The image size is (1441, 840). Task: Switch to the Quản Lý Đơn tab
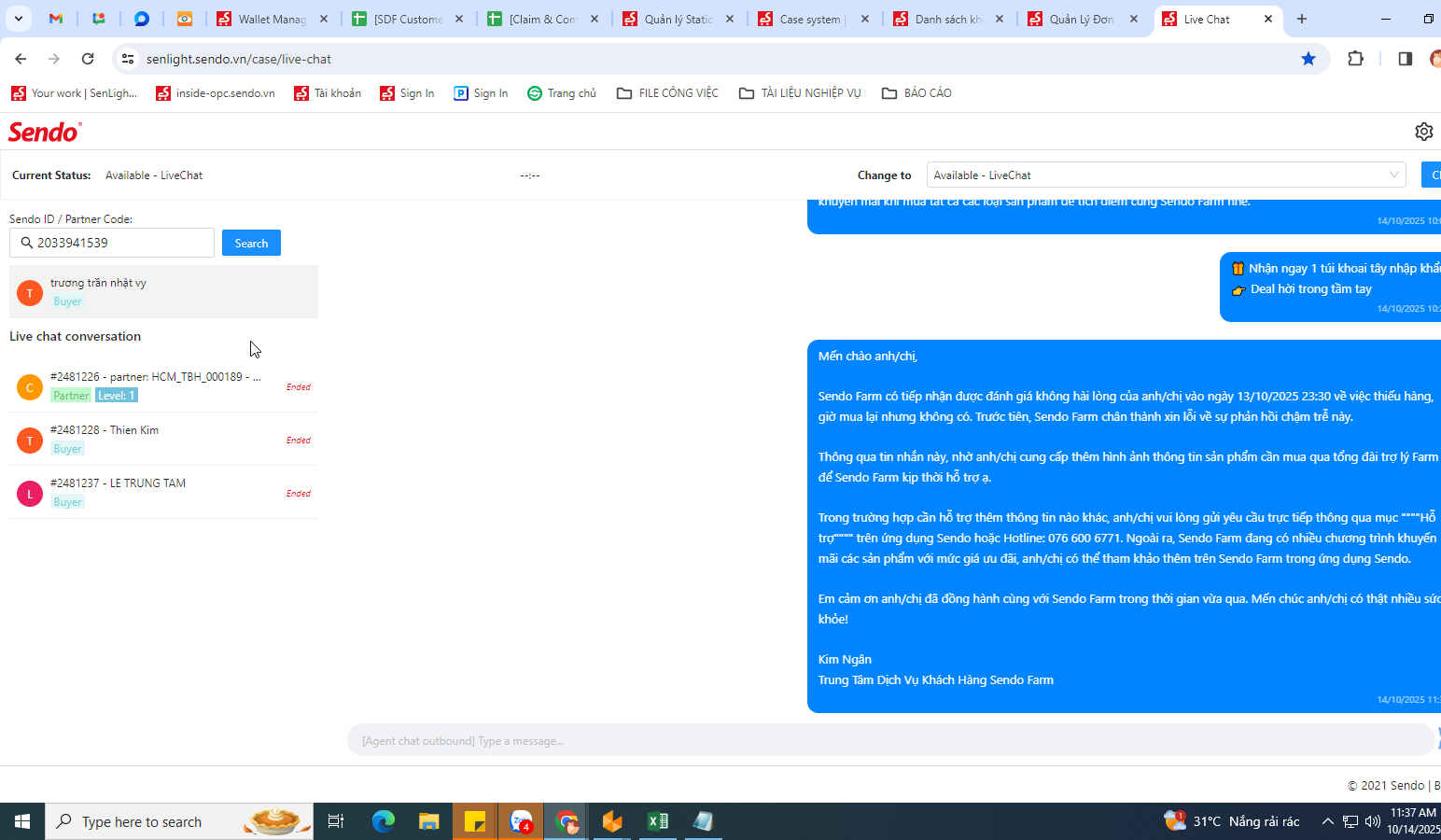pos(1081,19)
